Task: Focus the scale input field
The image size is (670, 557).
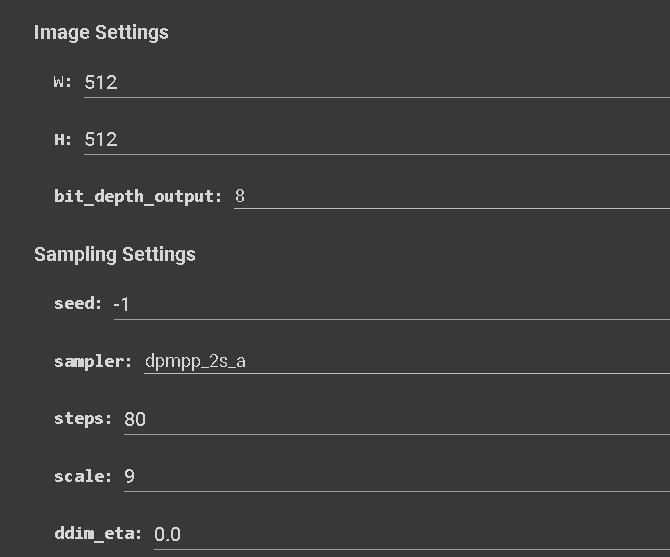Action: pos(397,476)
